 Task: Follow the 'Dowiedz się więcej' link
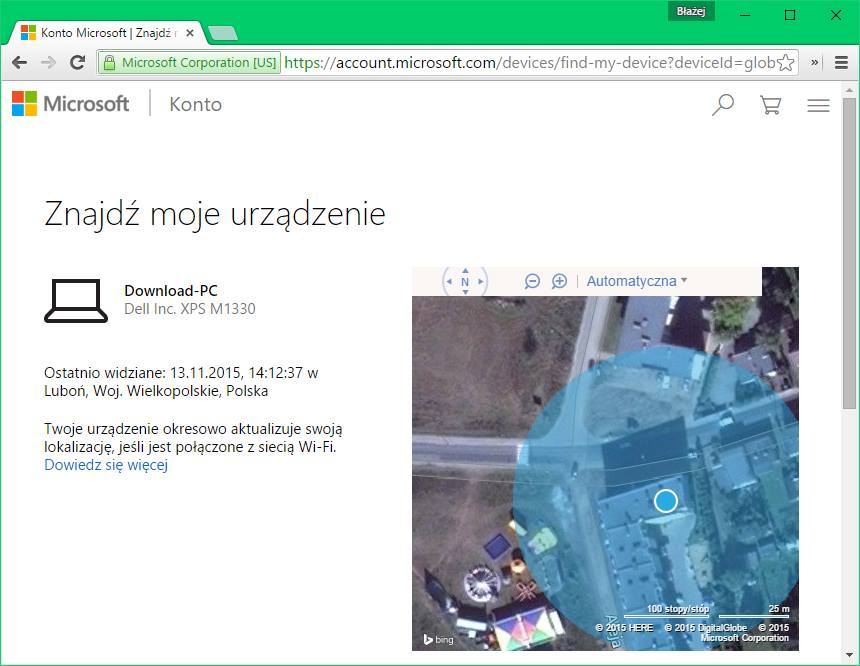point(106,465)
